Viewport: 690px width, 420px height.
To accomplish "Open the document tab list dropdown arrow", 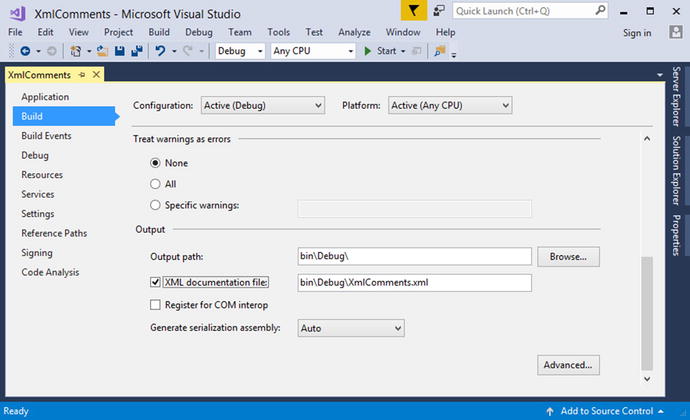I will point(660,75).
